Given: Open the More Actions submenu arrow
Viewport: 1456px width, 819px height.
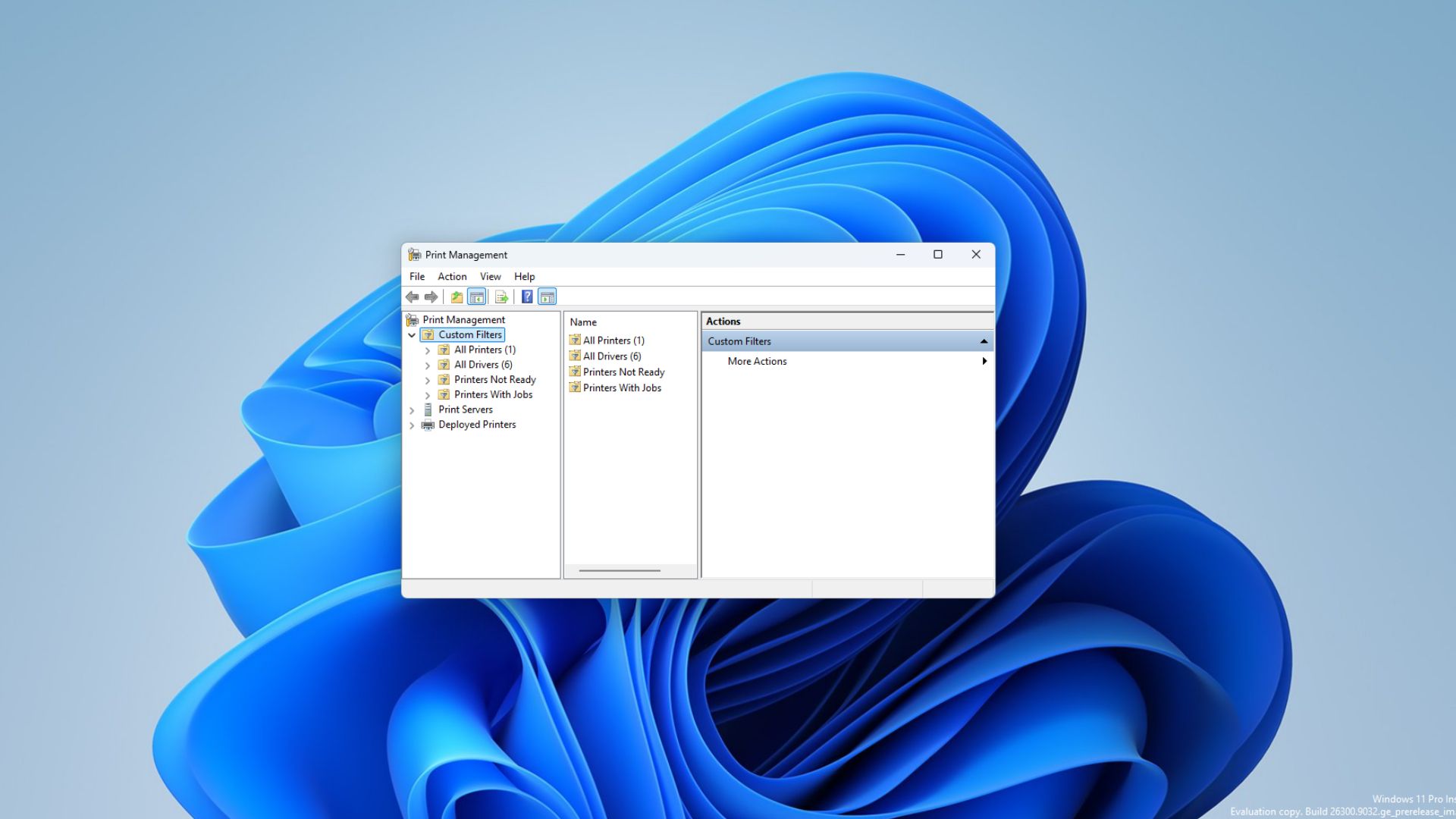Looking at the screenshot, I should tap(984, 362).
